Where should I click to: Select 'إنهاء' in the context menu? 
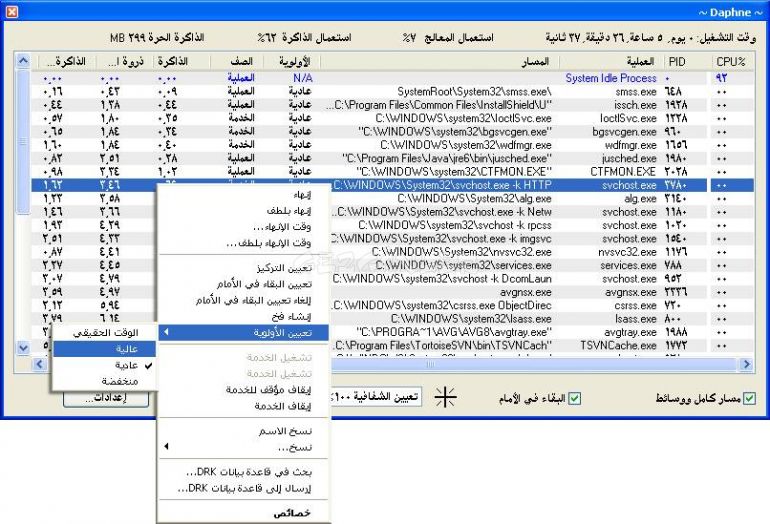point(244,195)
